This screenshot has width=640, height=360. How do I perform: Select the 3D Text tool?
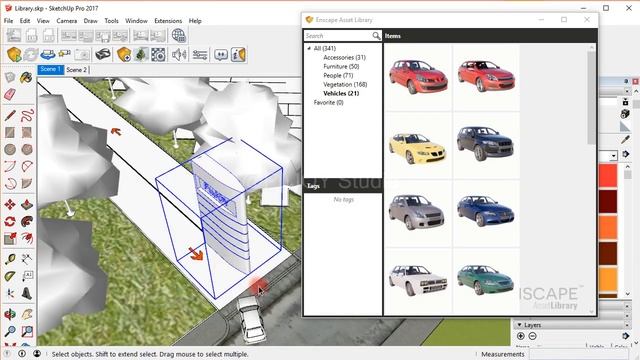(27, 293)
